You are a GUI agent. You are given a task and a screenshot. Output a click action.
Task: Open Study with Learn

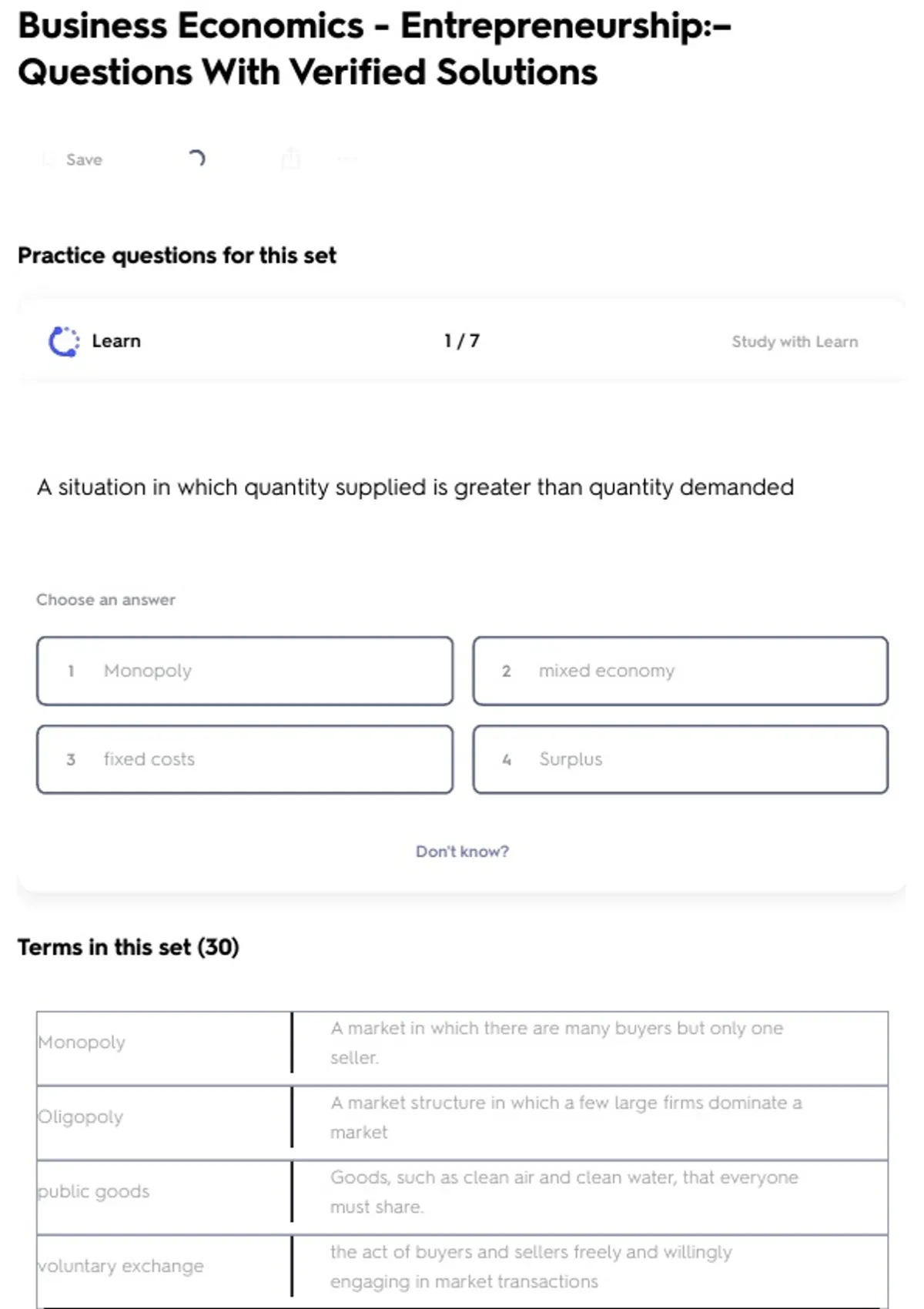coord(794,342)
